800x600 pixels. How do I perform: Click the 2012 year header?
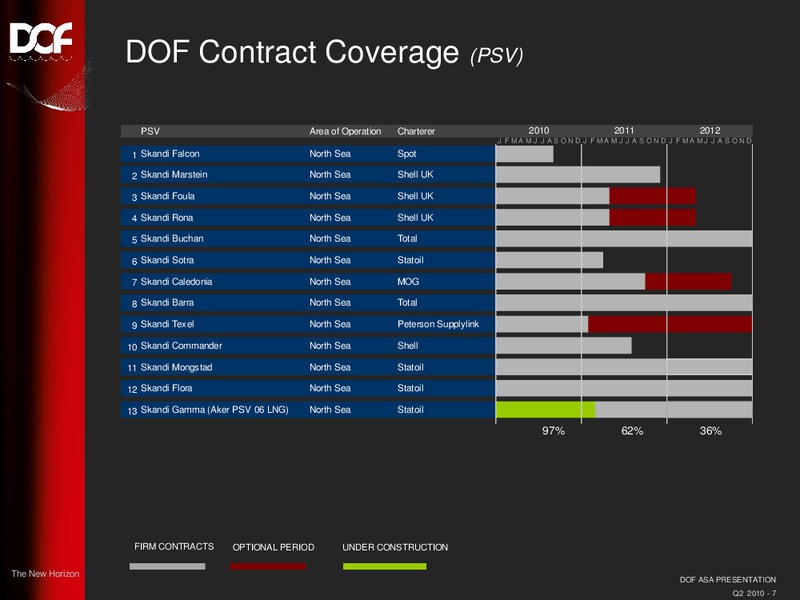(710, 130)
